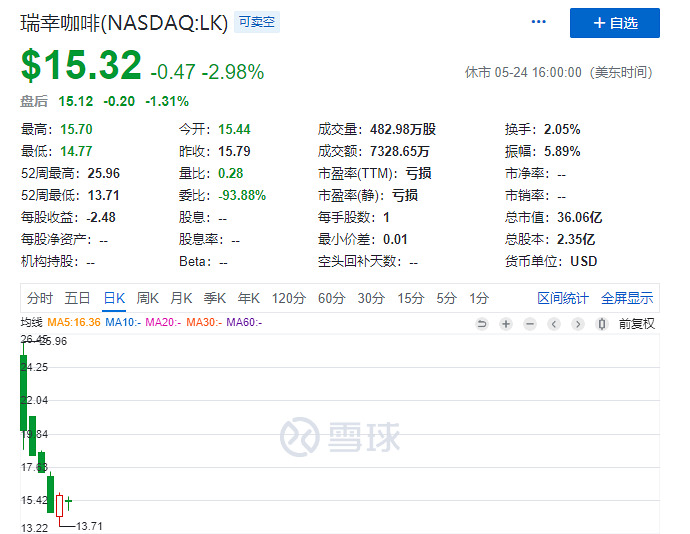The image size is (690, 534).
Task: Click the MA60 moving average label
Action: coord(244,322)
